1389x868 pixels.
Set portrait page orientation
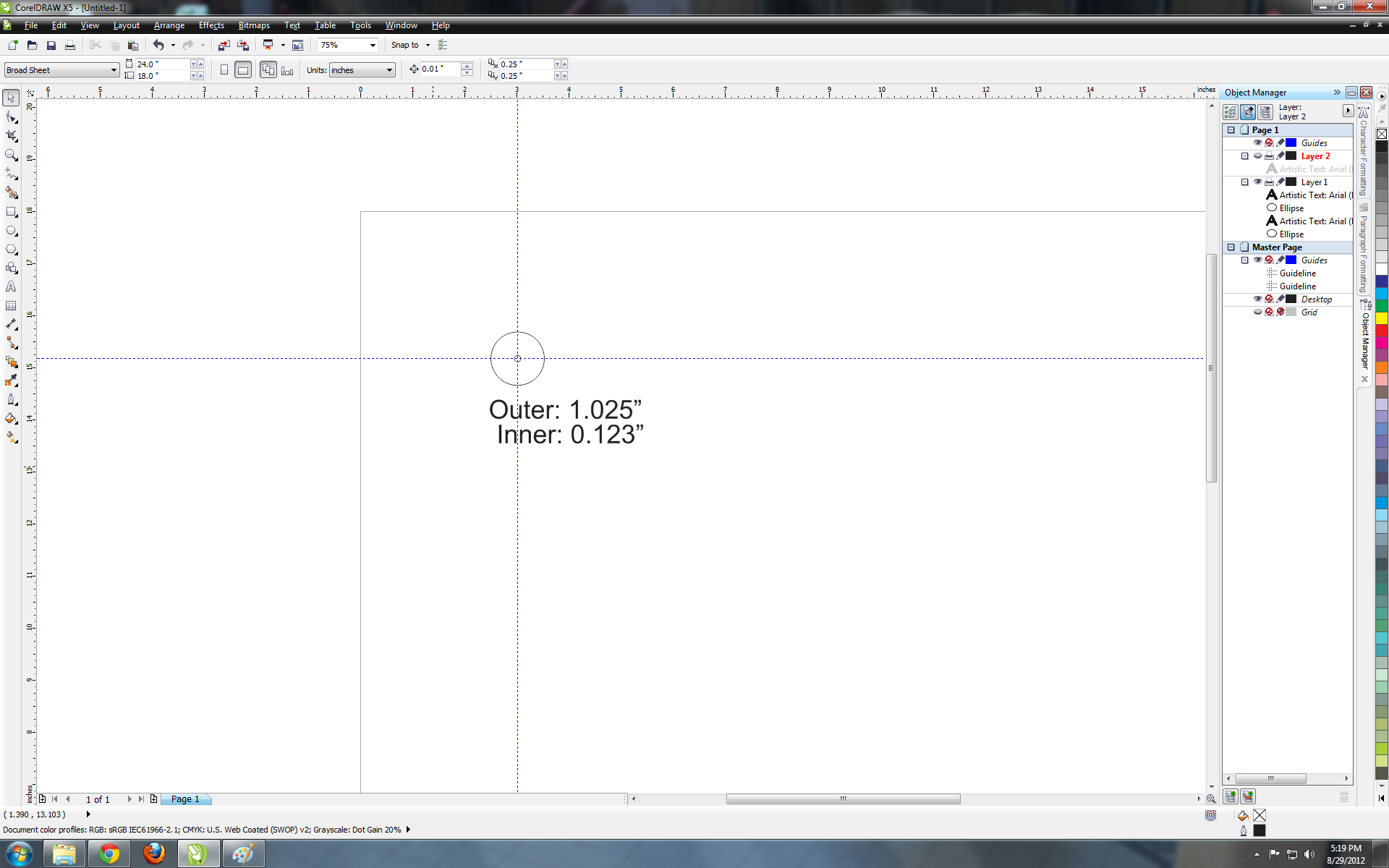tap(224, 70)
